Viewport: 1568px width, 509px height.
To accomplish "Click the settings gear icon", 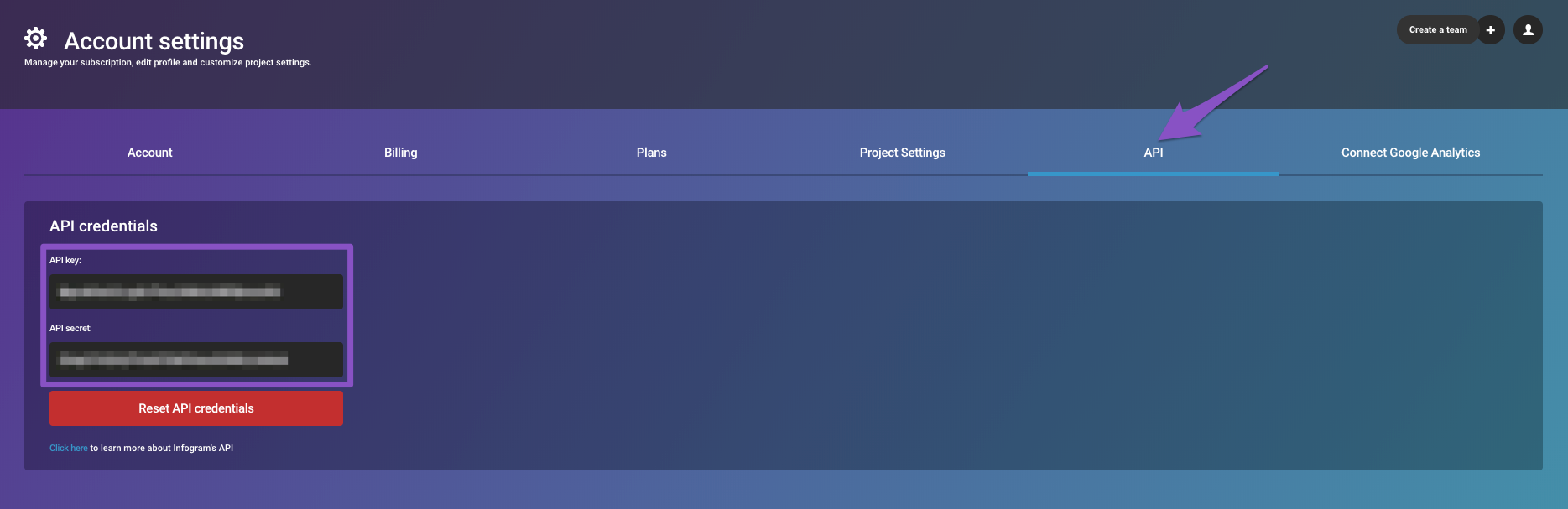I will pyautogui.click(x=35, y=39).
